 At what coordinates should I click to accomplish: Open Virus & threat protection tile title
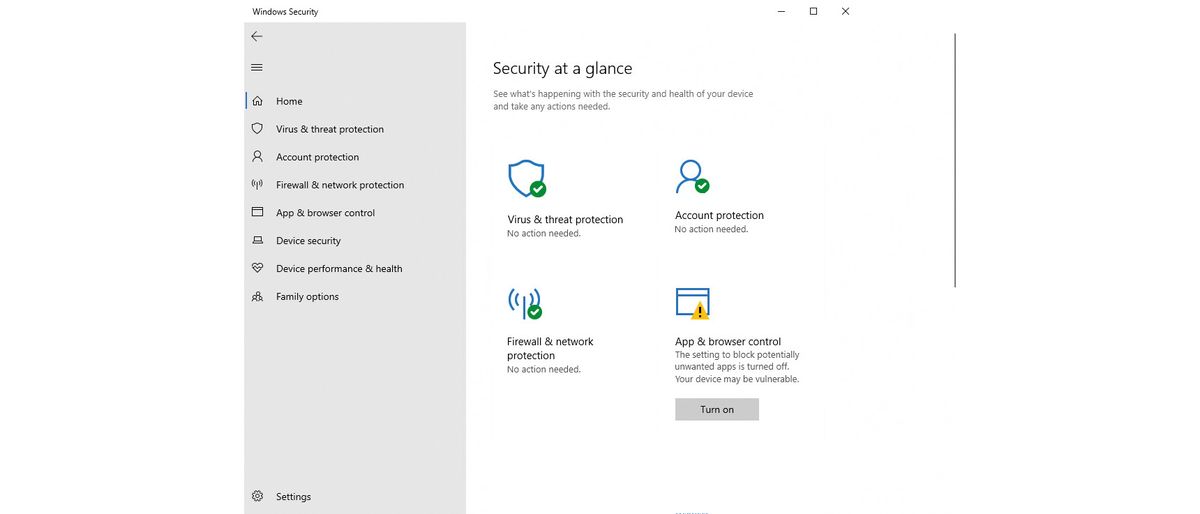tap(565, 220)
